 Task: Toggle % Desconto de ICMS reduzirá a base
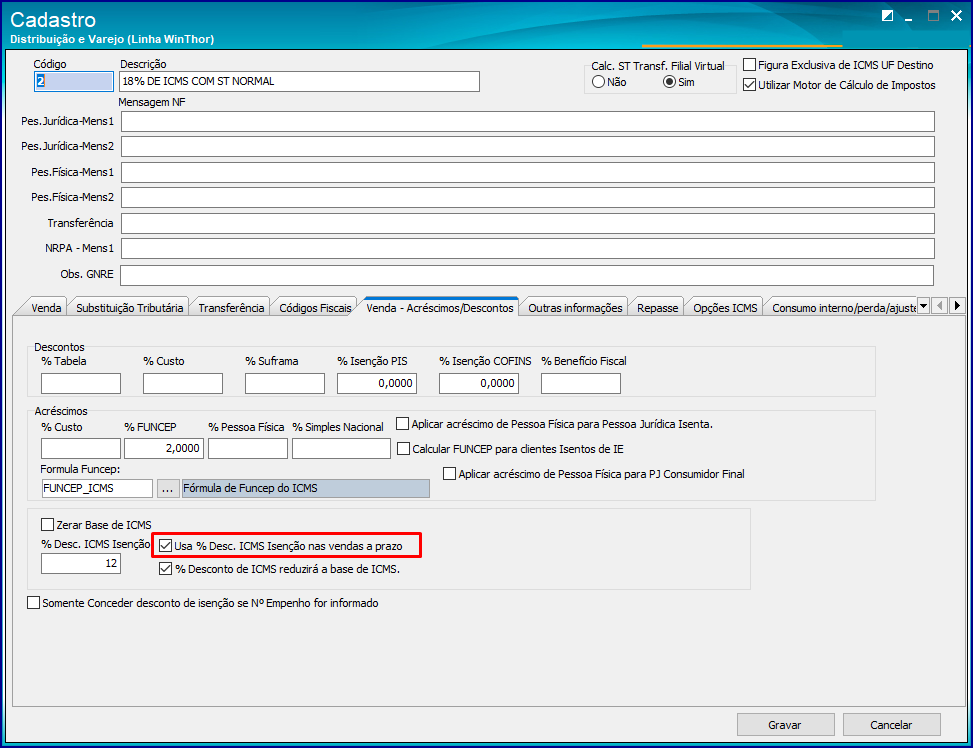coord(279,569)
